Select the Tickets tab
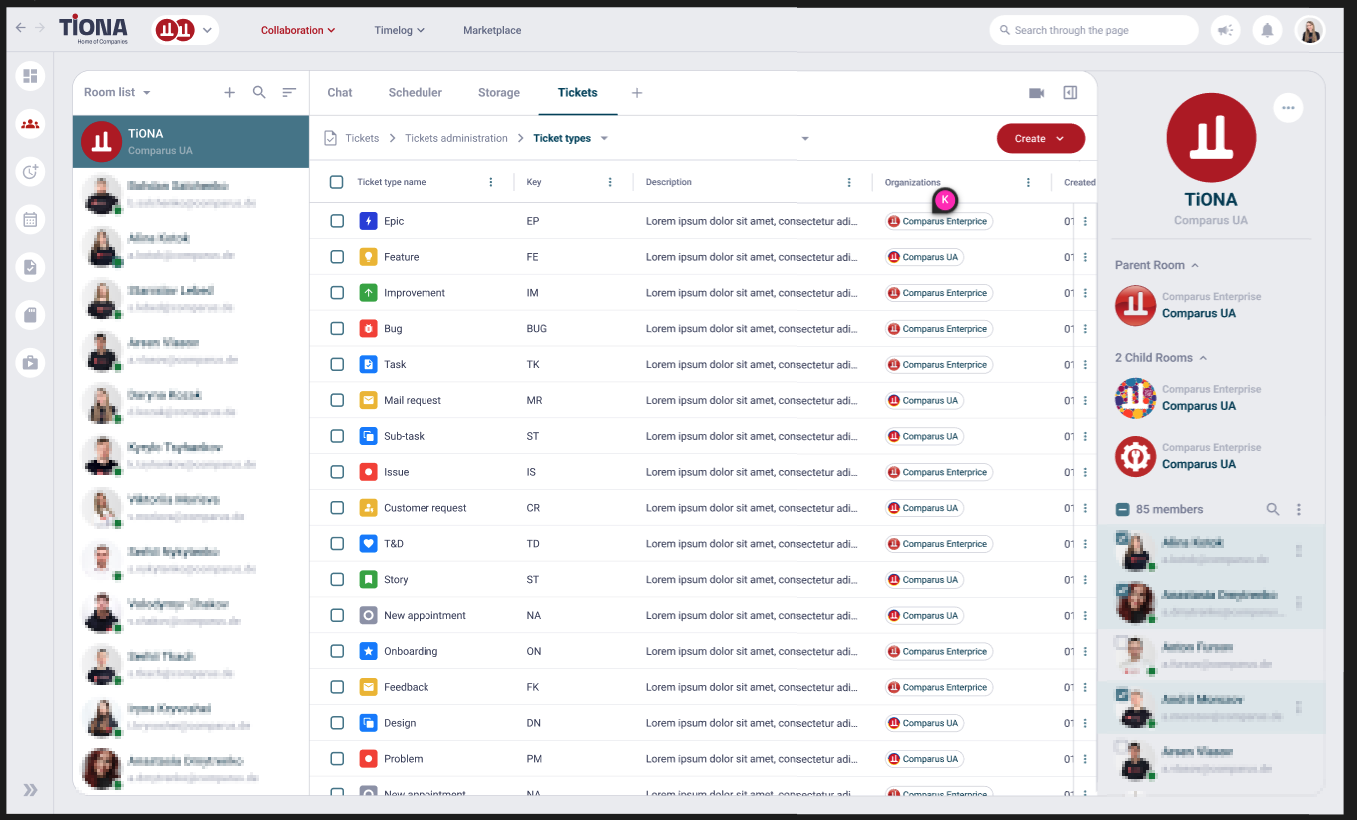This screenshot has width=1357, height=820. point(578,92)
